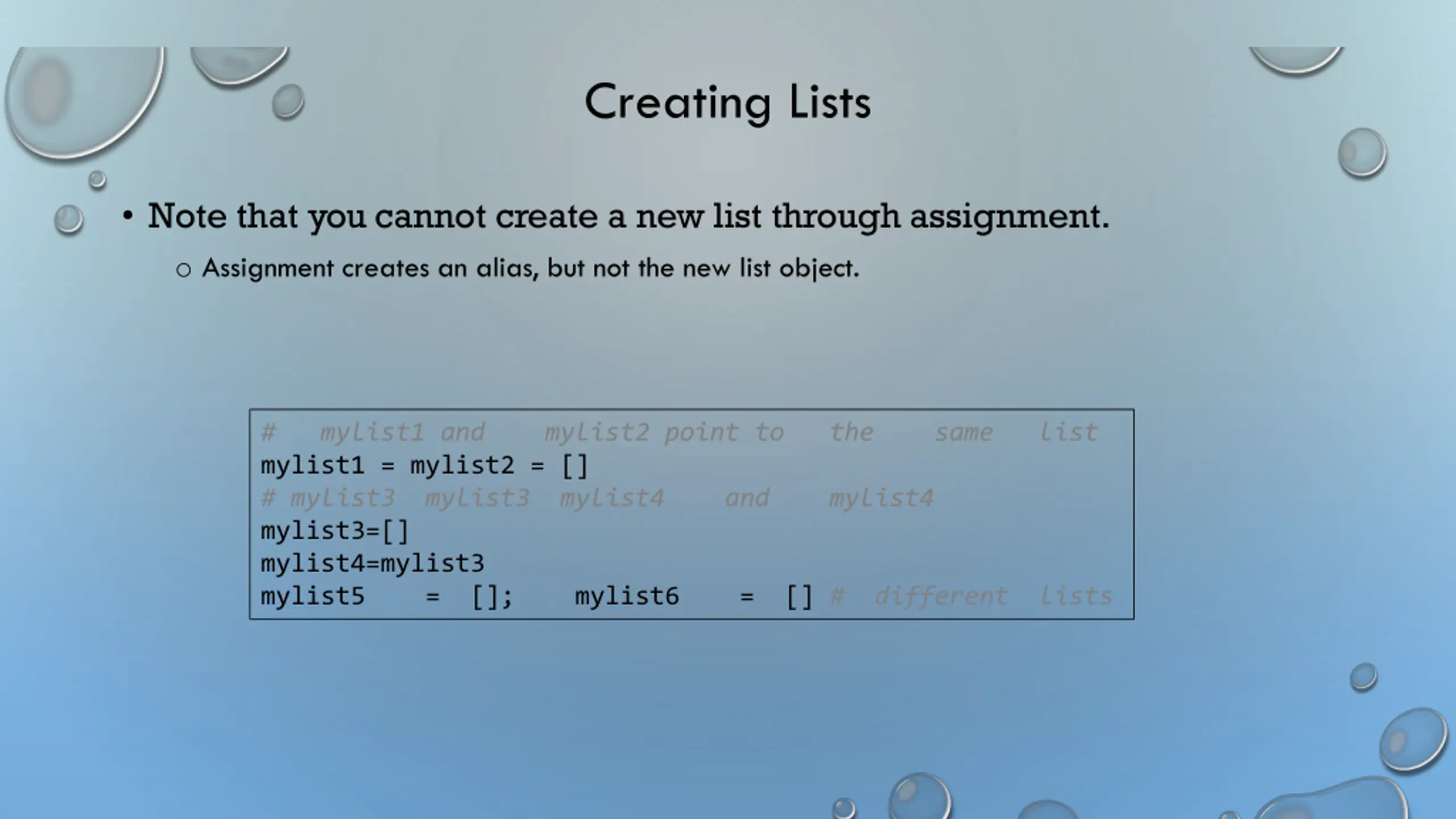Select the bullet about creating new list
The width and height of the screenshot is (1456, 819).
point(628,217)
